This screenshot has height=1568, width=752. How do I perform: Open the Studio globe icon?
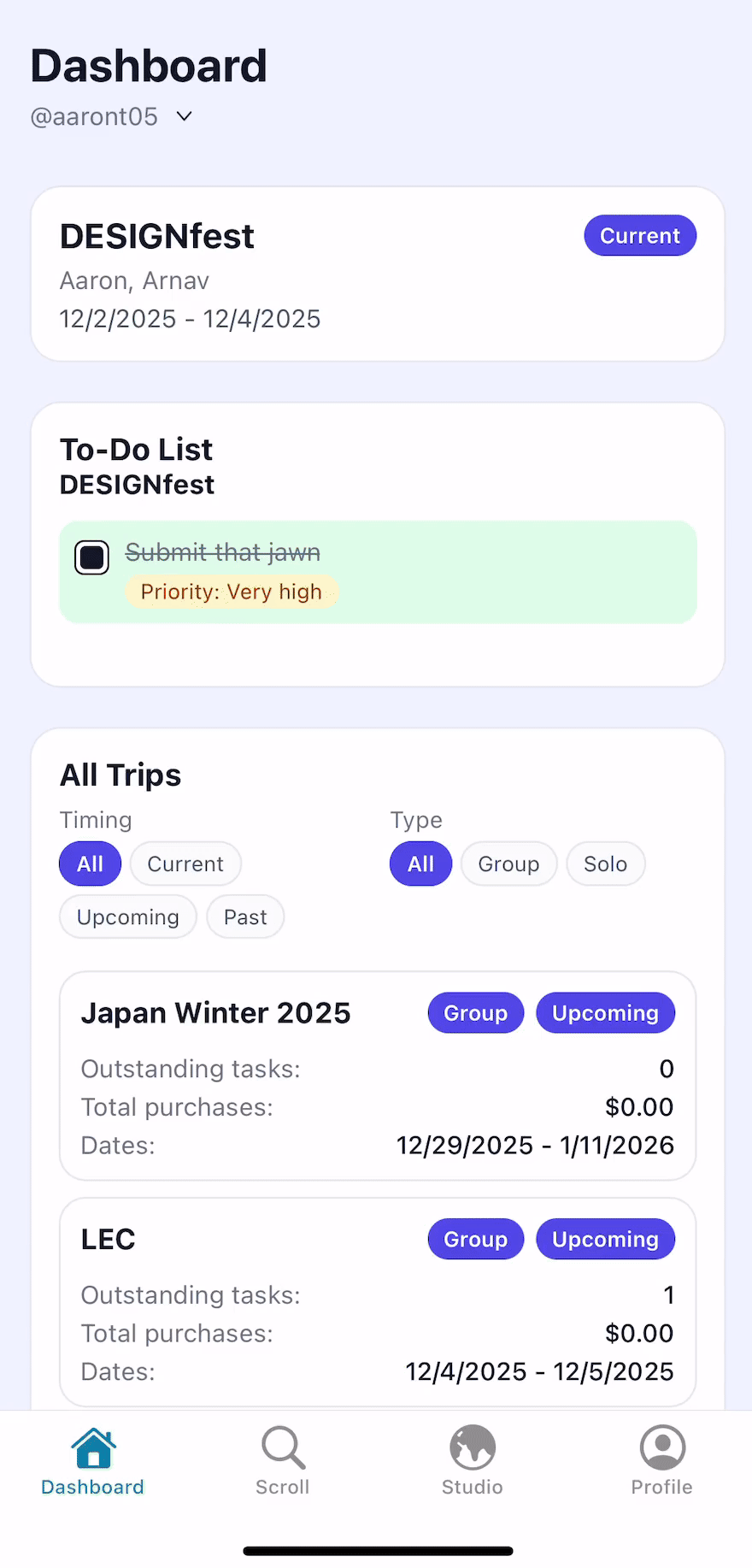tap(473, 1447)
